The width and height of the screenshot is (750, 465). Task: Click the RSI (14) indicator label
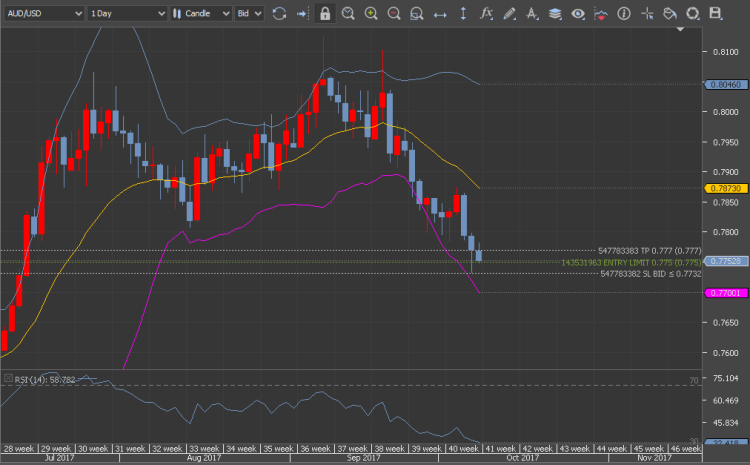click(32, 380)
